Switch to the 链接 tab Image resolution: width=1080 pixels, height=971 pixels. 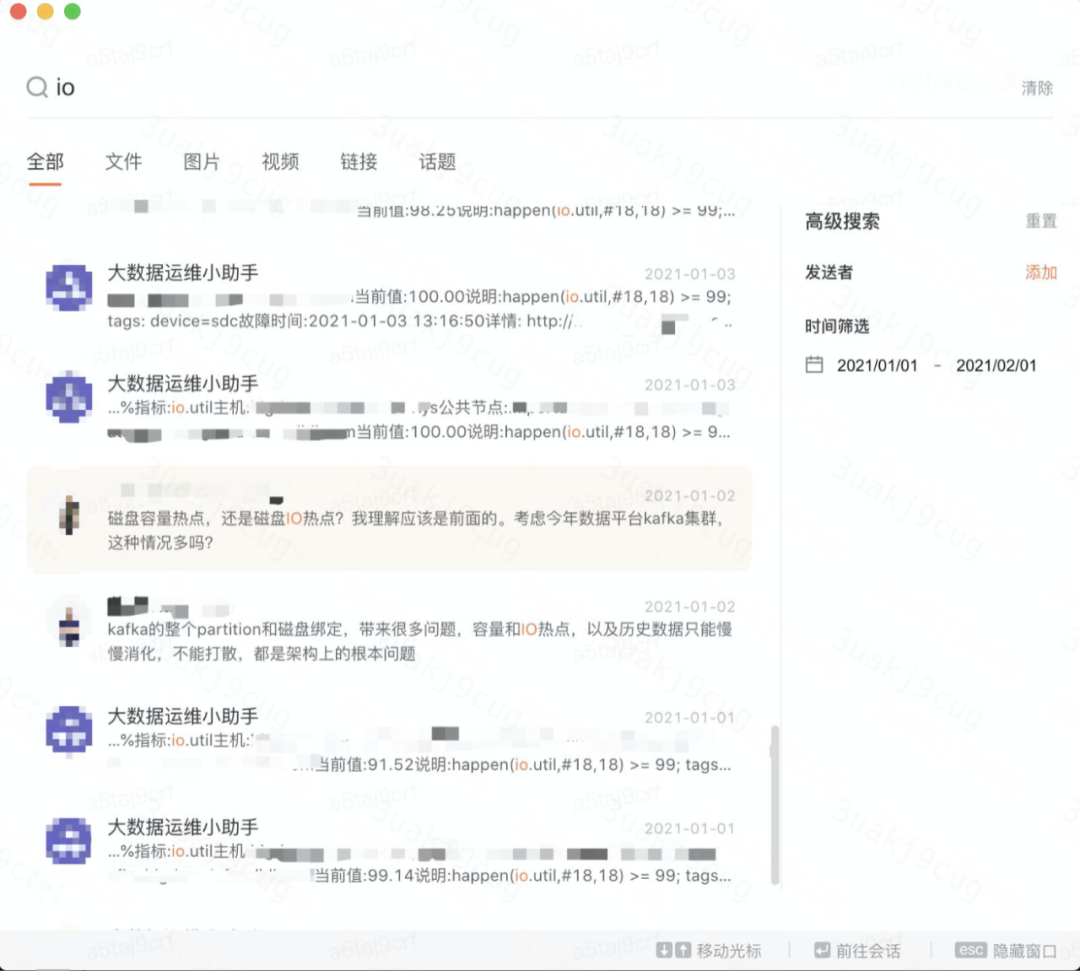(359, 162)
